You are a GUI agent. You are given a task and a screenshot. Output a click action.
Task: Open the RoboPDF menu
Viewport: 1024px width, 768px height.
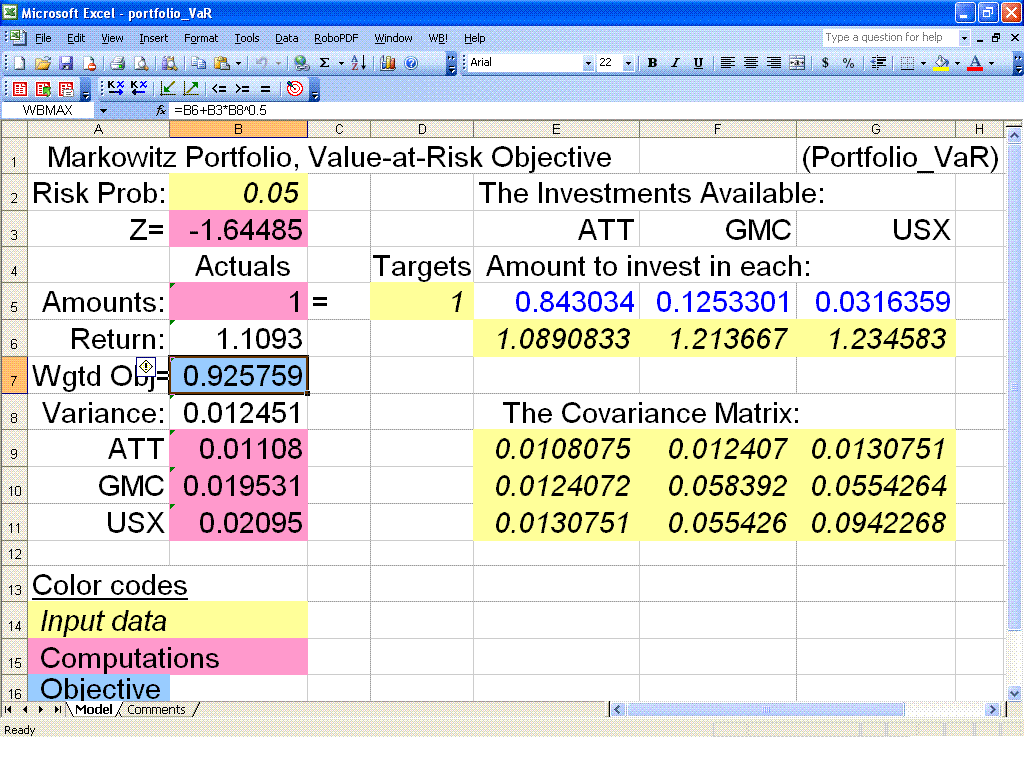tap(336, 38)
